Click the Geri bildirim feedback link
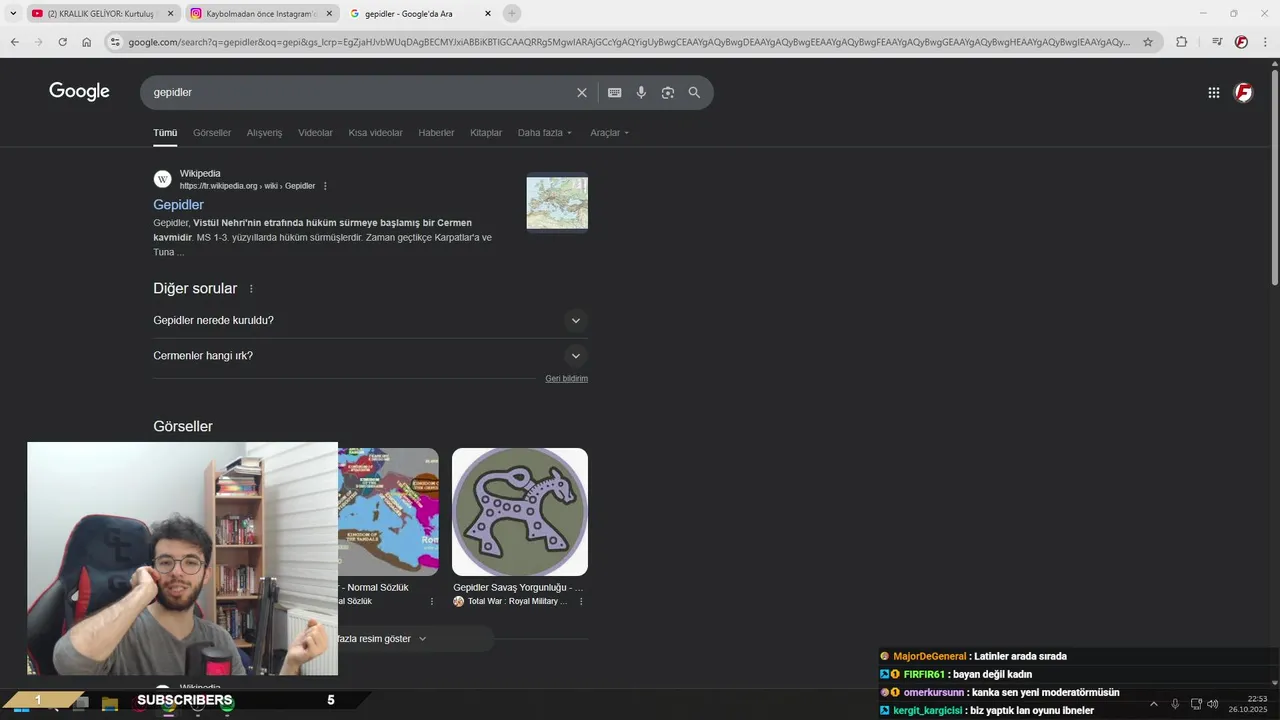 point(566,379)
